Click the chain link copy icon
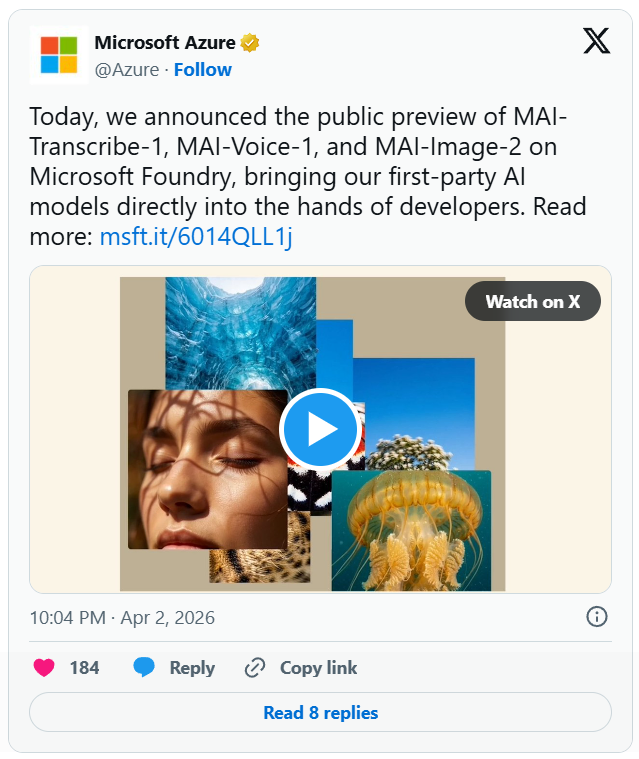 (255, 668)
